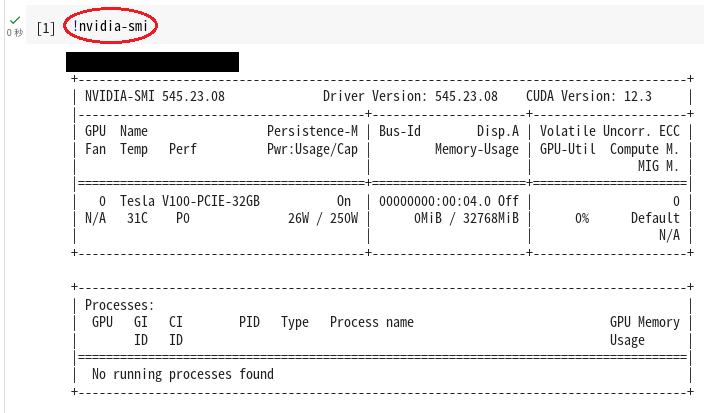
Task: Click the Tesla V100-PCIE-32GB GPU name
Action: (x=190, y=201)
